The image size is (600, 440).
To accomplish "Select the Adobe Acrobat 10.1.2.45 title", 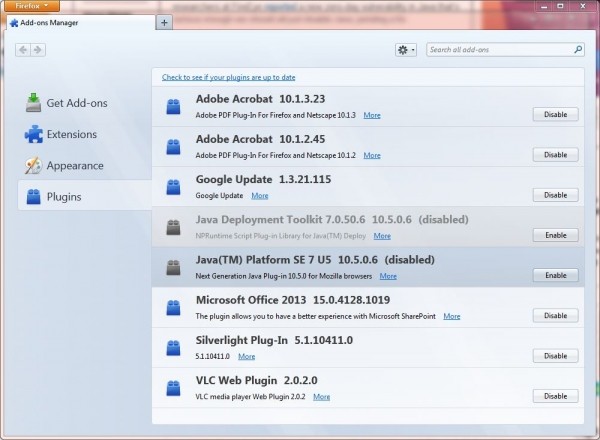I will (x=260, y=139).
